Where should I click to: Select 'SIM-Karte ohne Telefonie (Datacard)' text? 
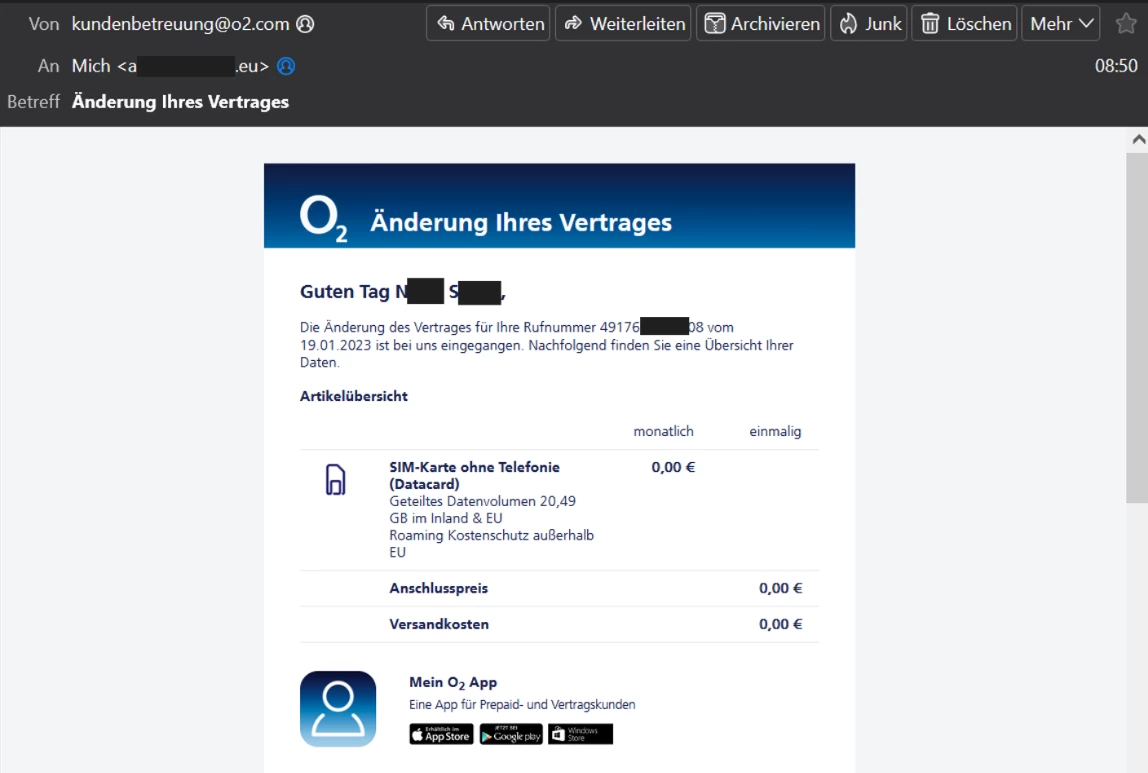click(474, 475)
